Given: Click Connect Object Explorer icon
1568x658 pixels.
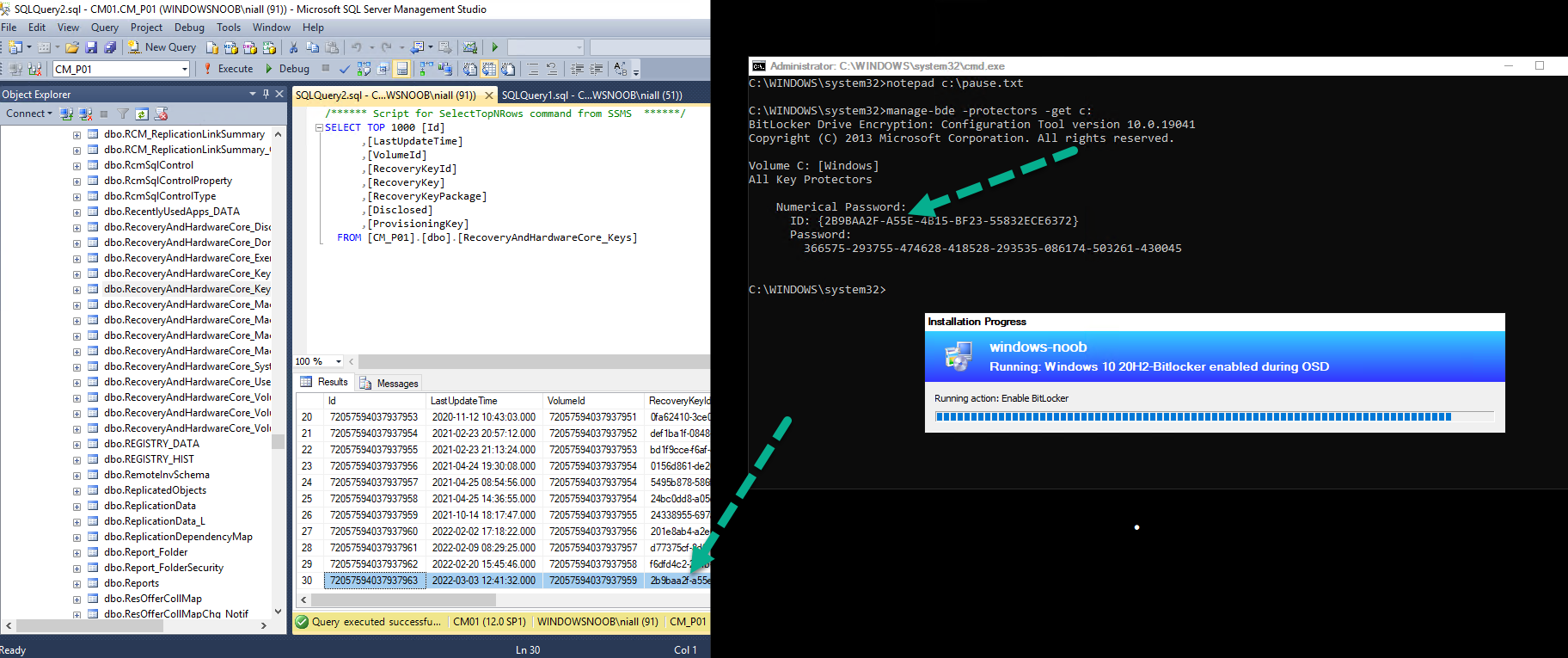Looking at the screenshot, I should click(x=66, y=114).
